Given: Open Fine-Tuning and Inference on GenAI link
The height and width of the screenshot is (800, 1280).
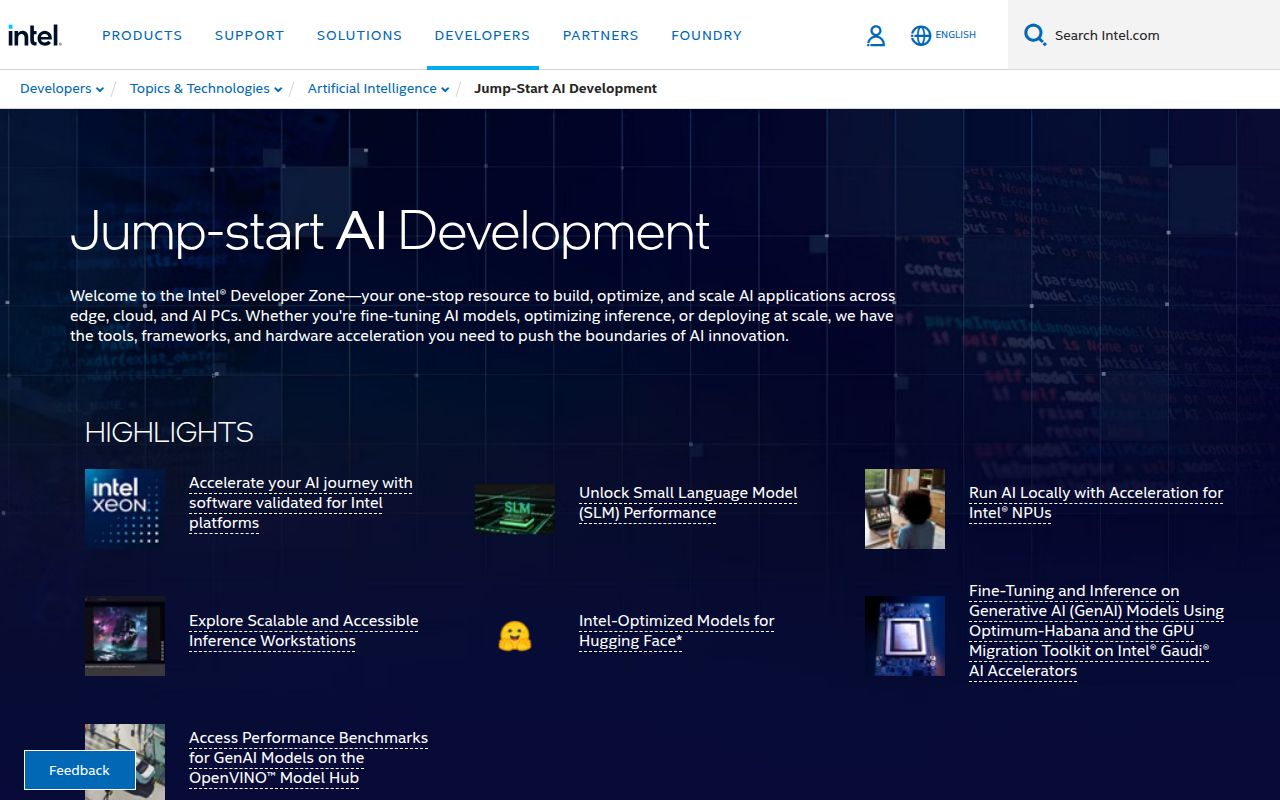Looking at the screenshot, I should click(x=1096, y=631).
